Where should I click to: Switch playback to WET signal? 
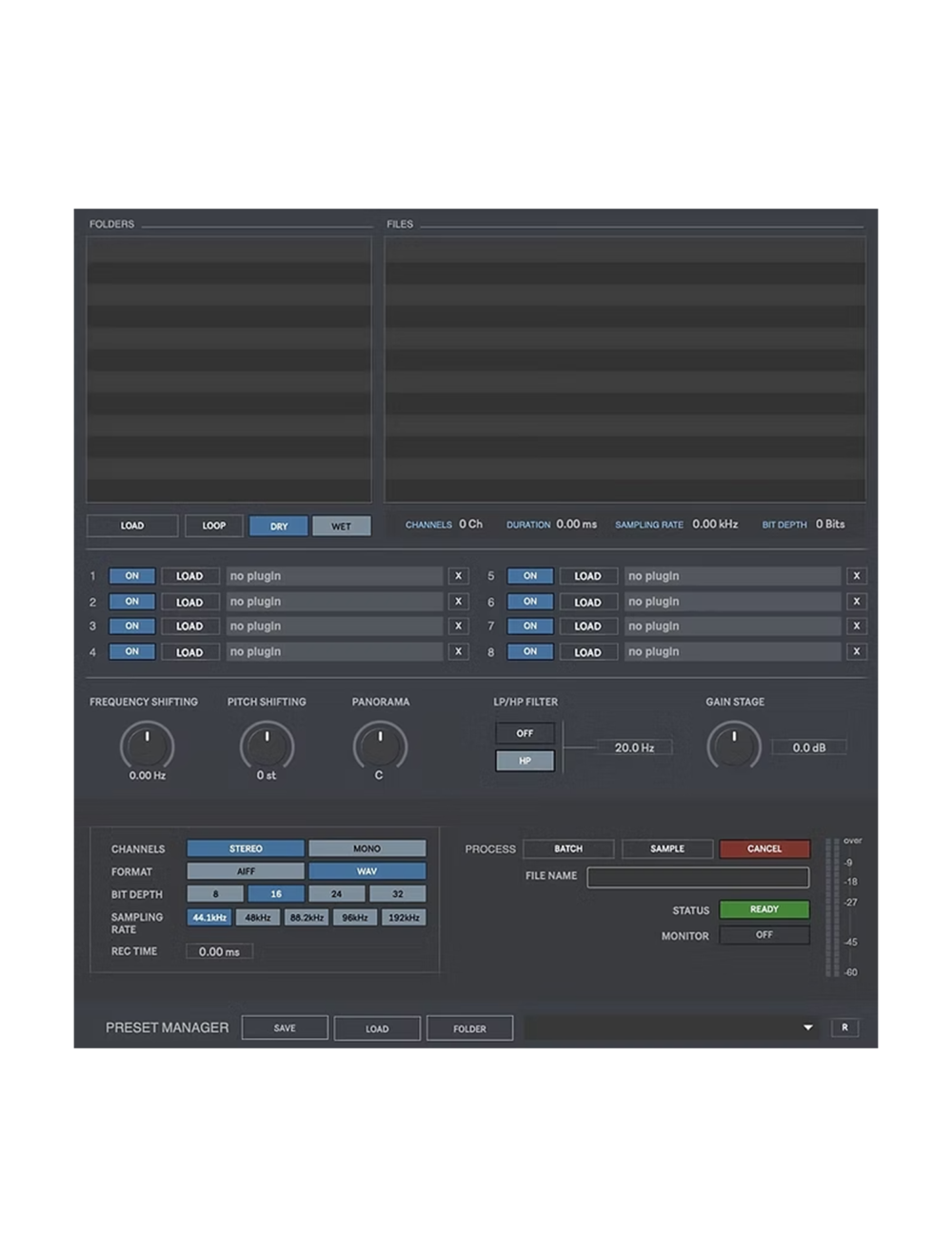pos(341,526)
